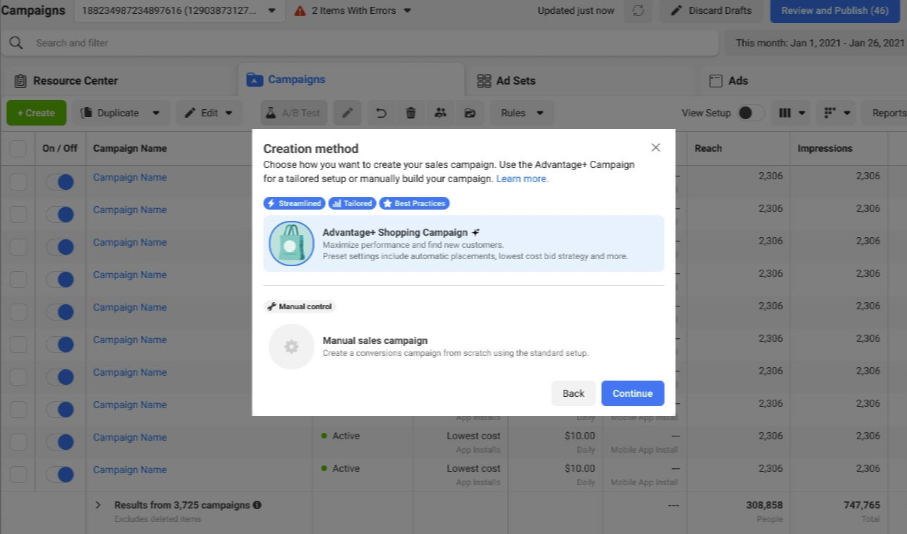This screenshot has height=534, width=907.
Task: Close the Creation method dialog
Action: [655, 148]
